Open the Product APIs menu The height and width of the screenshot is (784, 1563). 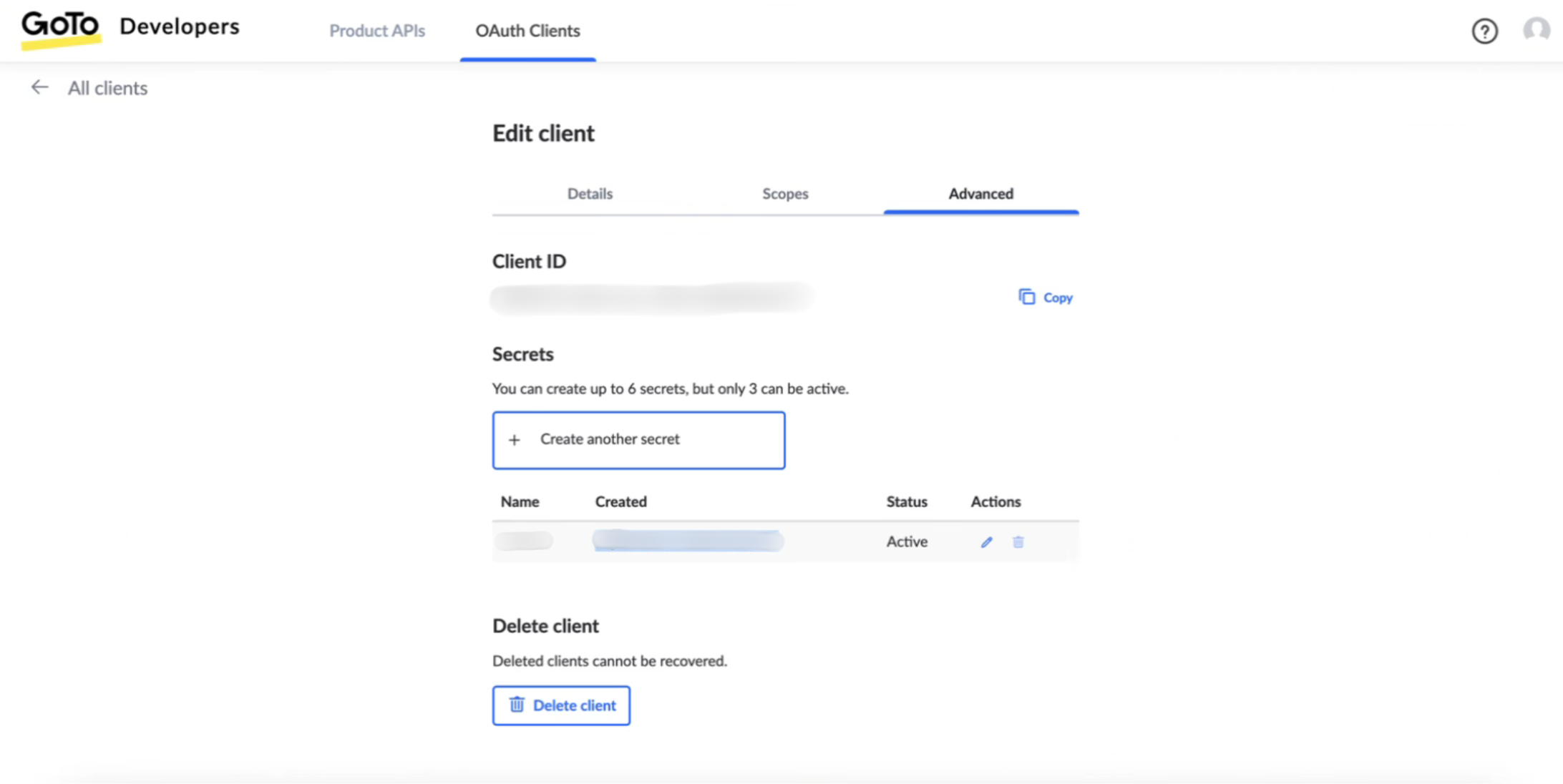(377, 31)
